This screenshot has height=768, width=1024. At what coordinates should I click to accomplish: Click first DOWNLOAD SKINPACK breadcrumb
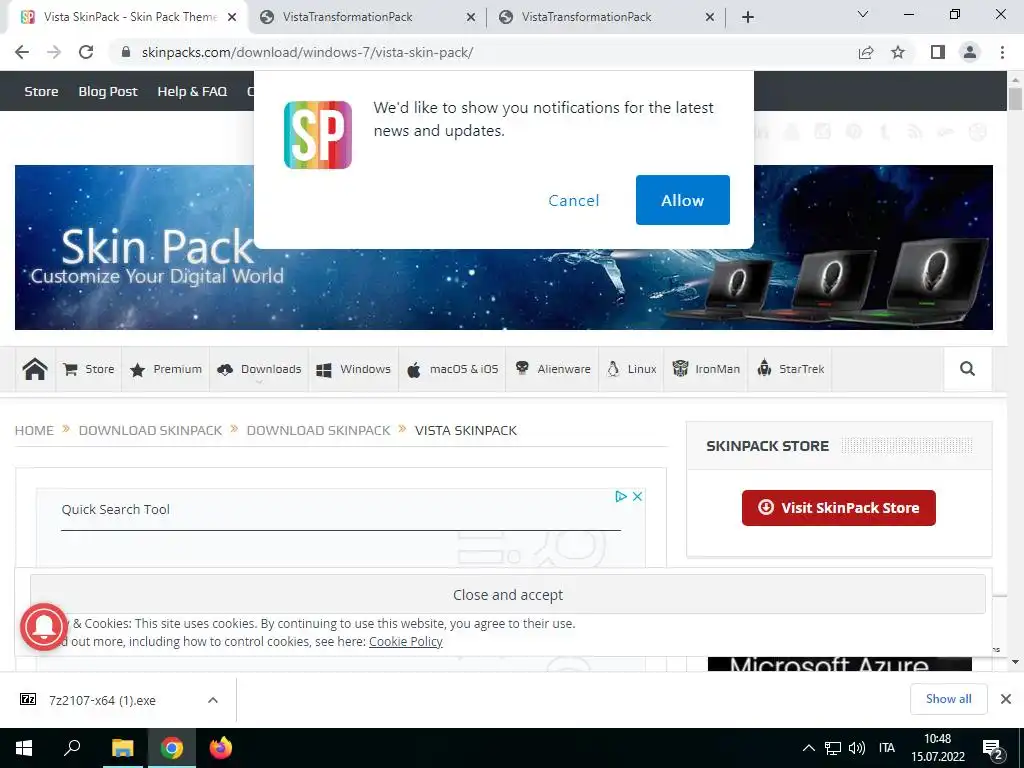click(150, 430)
